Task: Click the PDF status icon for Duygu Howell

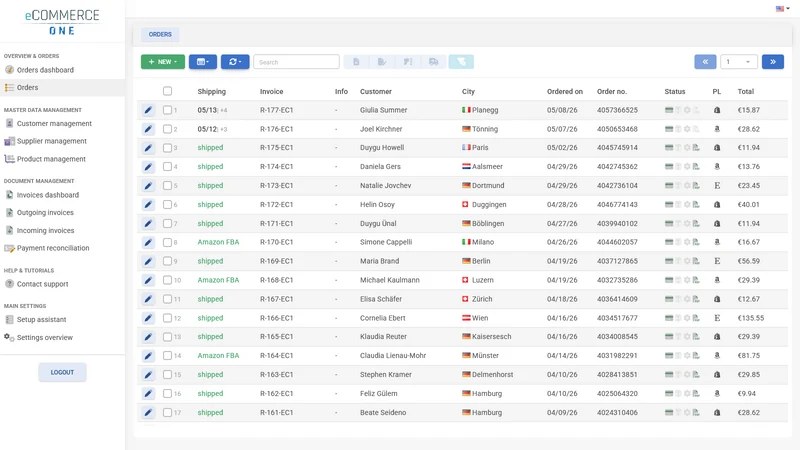Action: tap(696, 148)
